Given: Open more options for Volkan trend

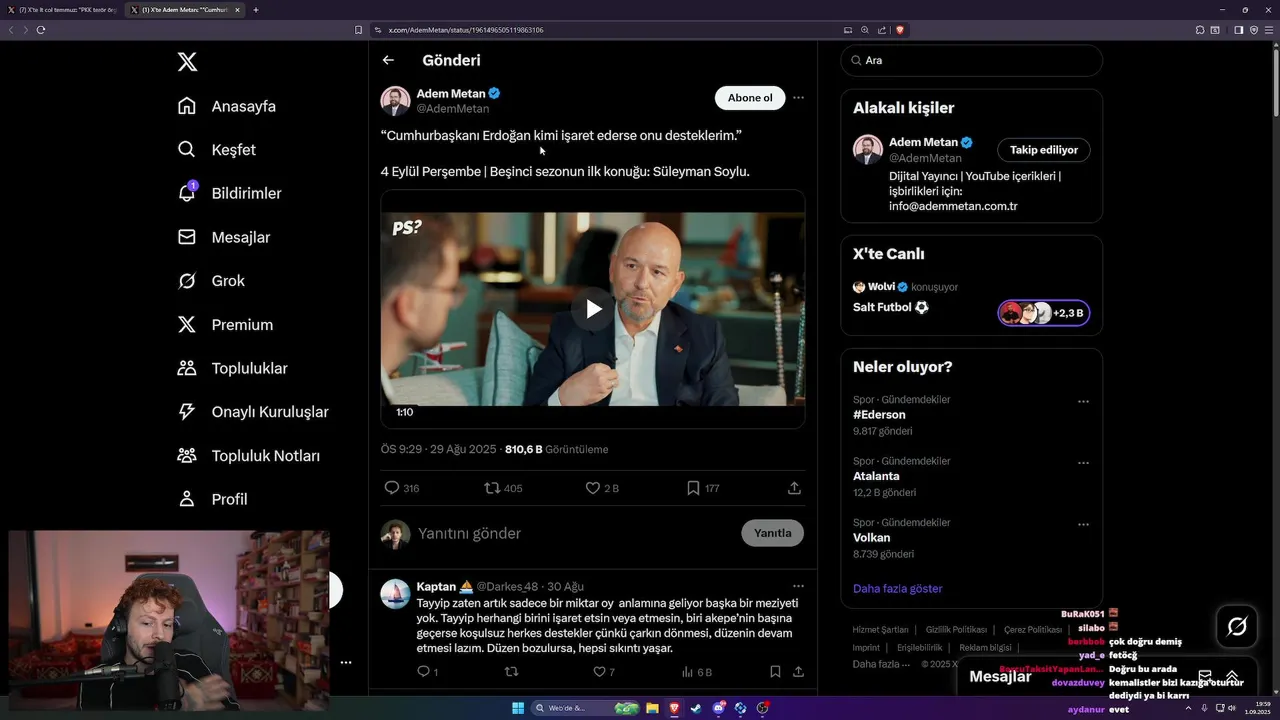Looking at the screenshot, I should click(1083, 525).
